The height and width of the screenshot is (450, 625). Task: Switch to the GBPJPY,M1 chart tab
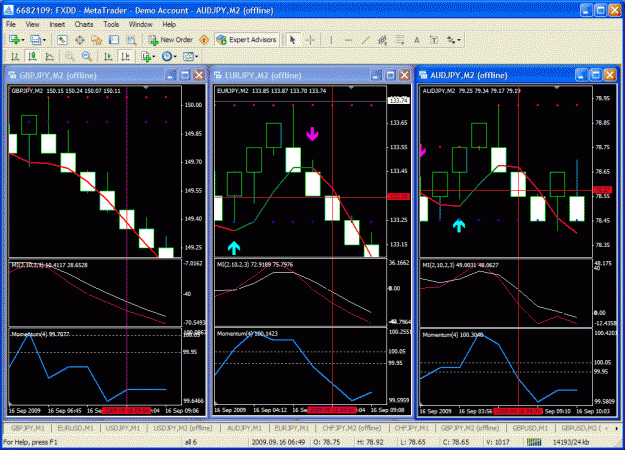(x=28, y=428)
